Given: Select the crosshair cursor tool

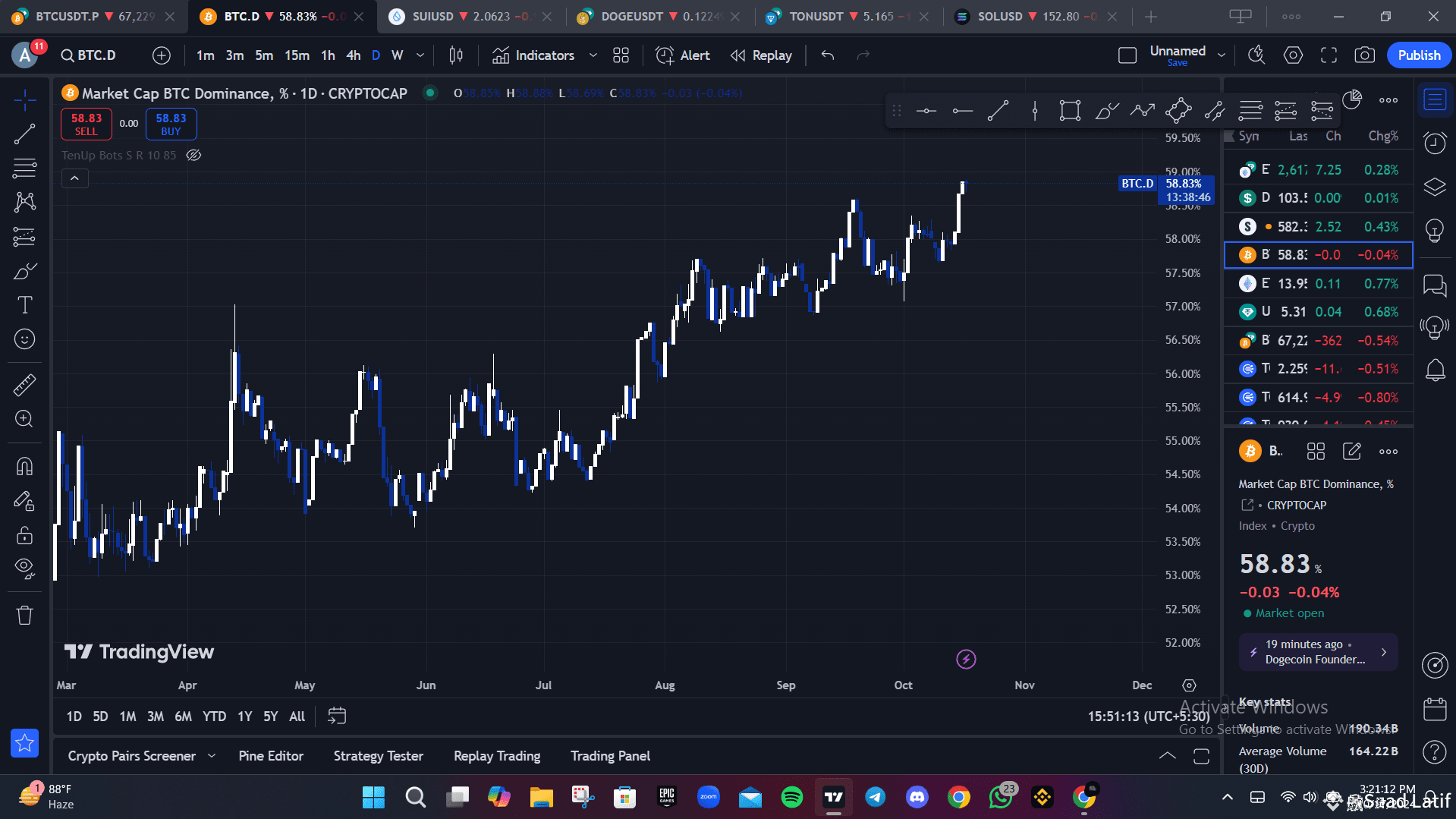Looking at the screenshot, I should (x=24, y=99).
